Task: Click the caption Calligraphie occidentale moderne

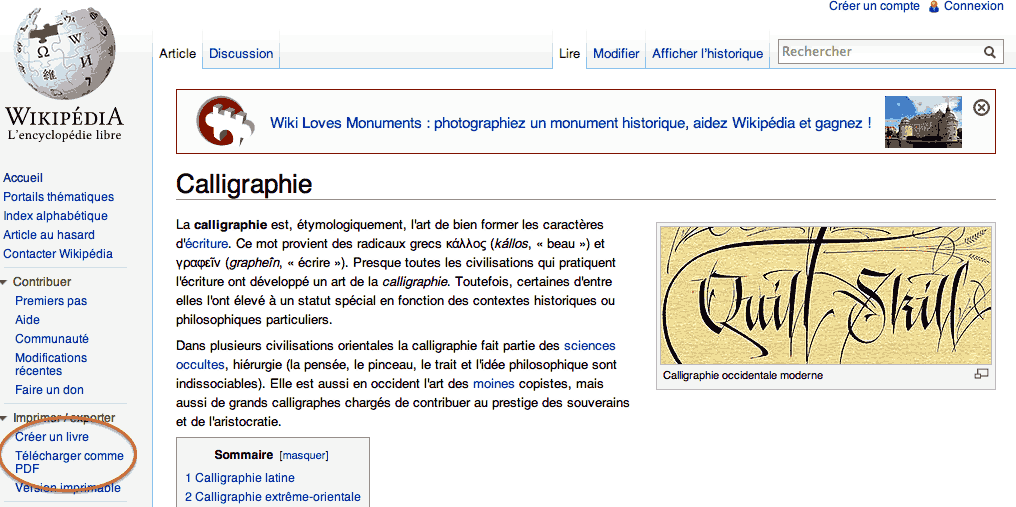Action: click(x=743, y=375)
